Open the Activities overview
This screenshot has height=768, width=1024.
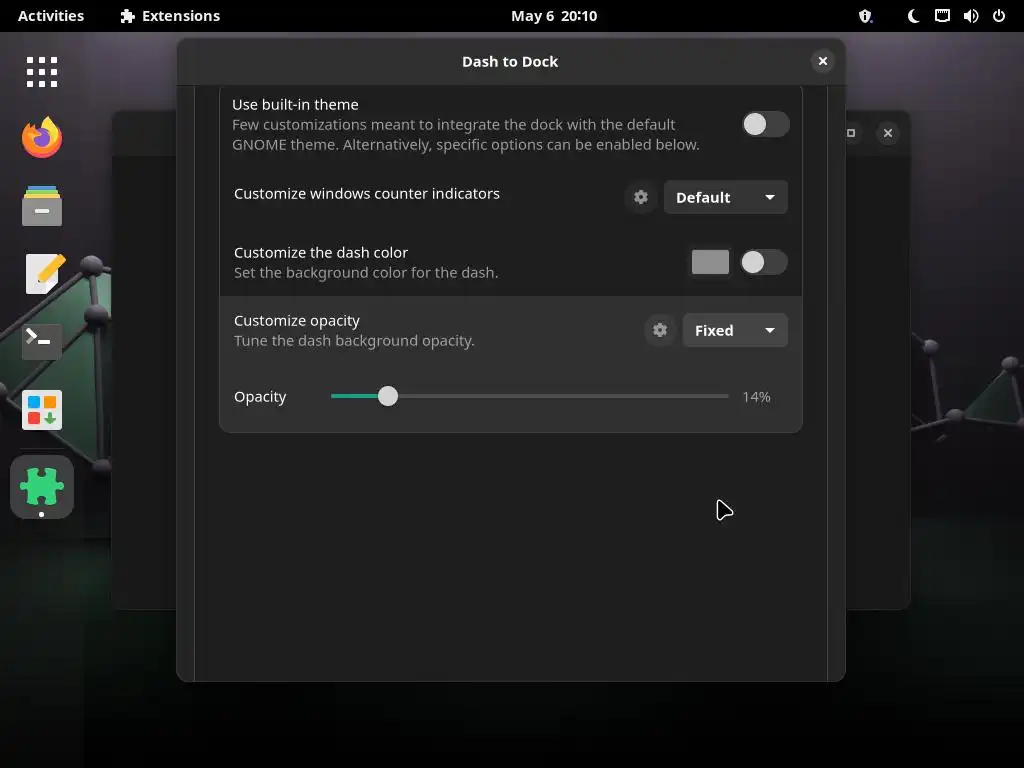51,16
